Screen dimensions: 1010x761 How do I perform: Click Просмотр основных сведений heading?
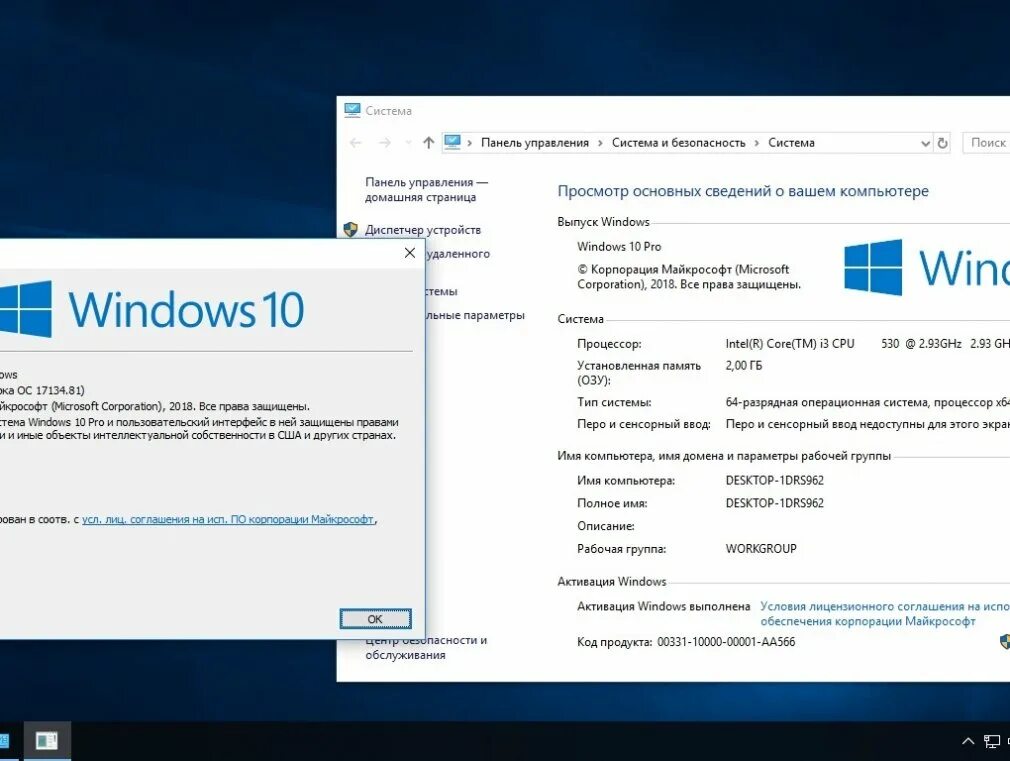click(x=743, y=191)
